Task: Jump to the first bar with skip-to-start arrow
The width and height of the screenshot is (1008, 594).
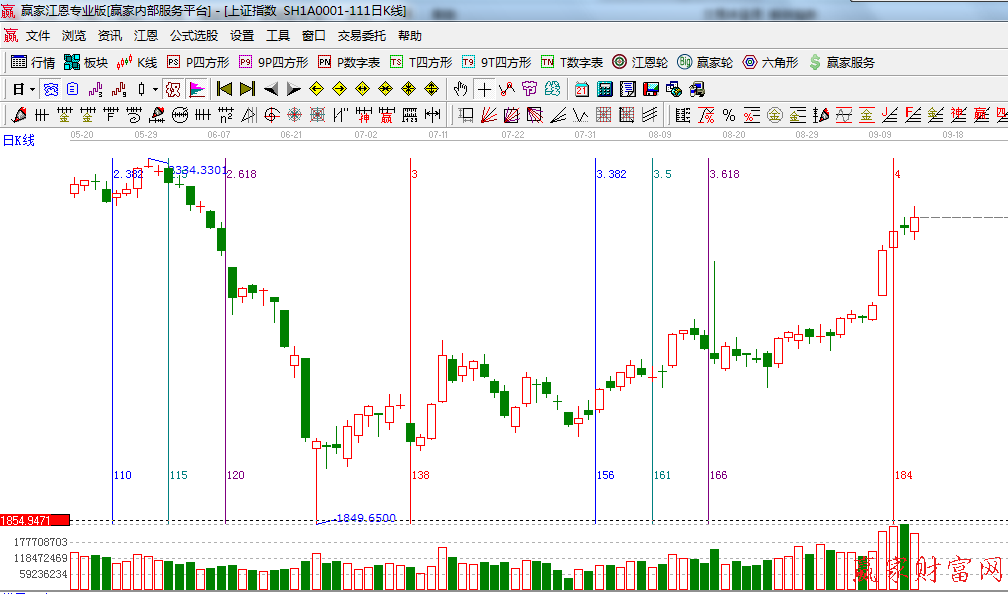Action: tap(224, 89)
